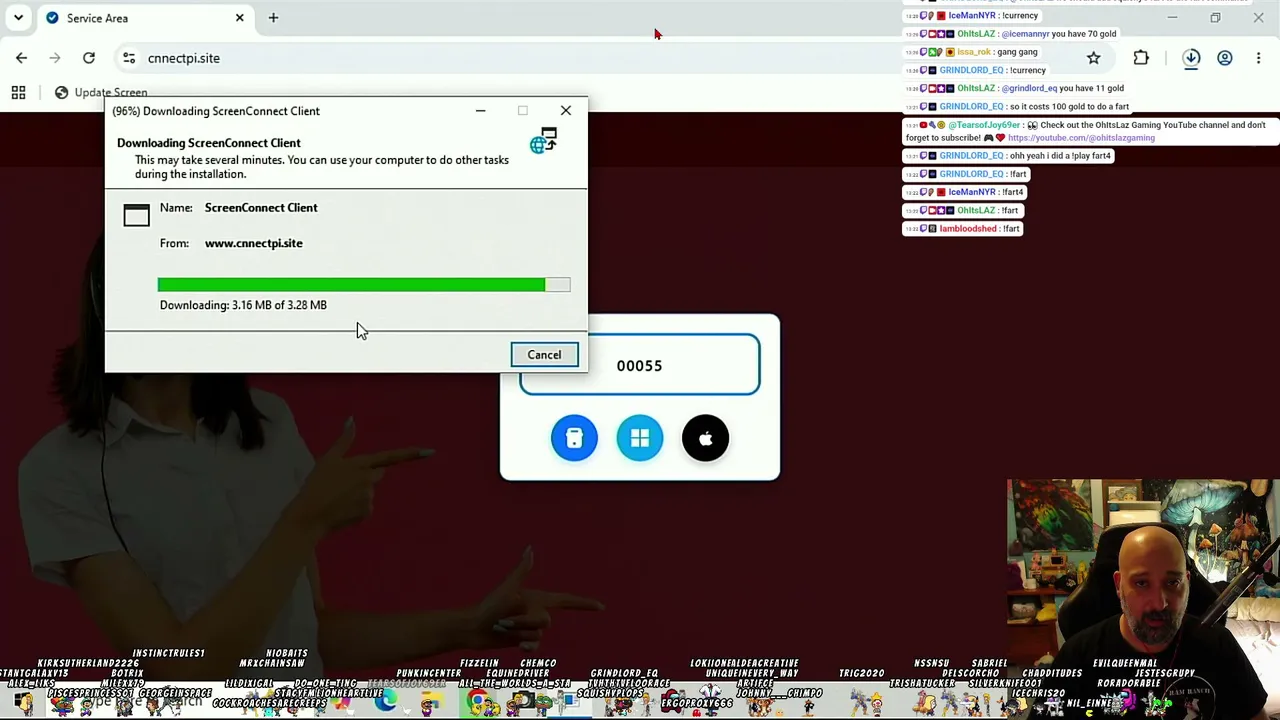Close the Downloading ScreenConnect Client dialog
Image resolution: width=1280 pixels, height=720 pixels.
(566, 111)
